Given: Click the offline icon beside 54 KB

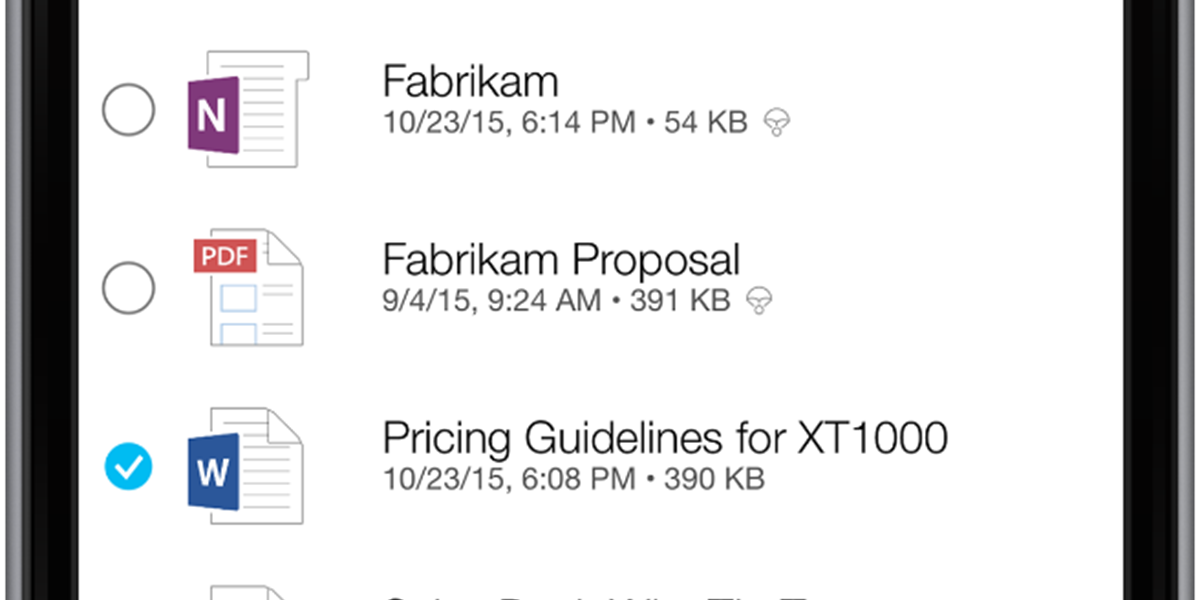Looking at the screenshot, I should (774, 123).
